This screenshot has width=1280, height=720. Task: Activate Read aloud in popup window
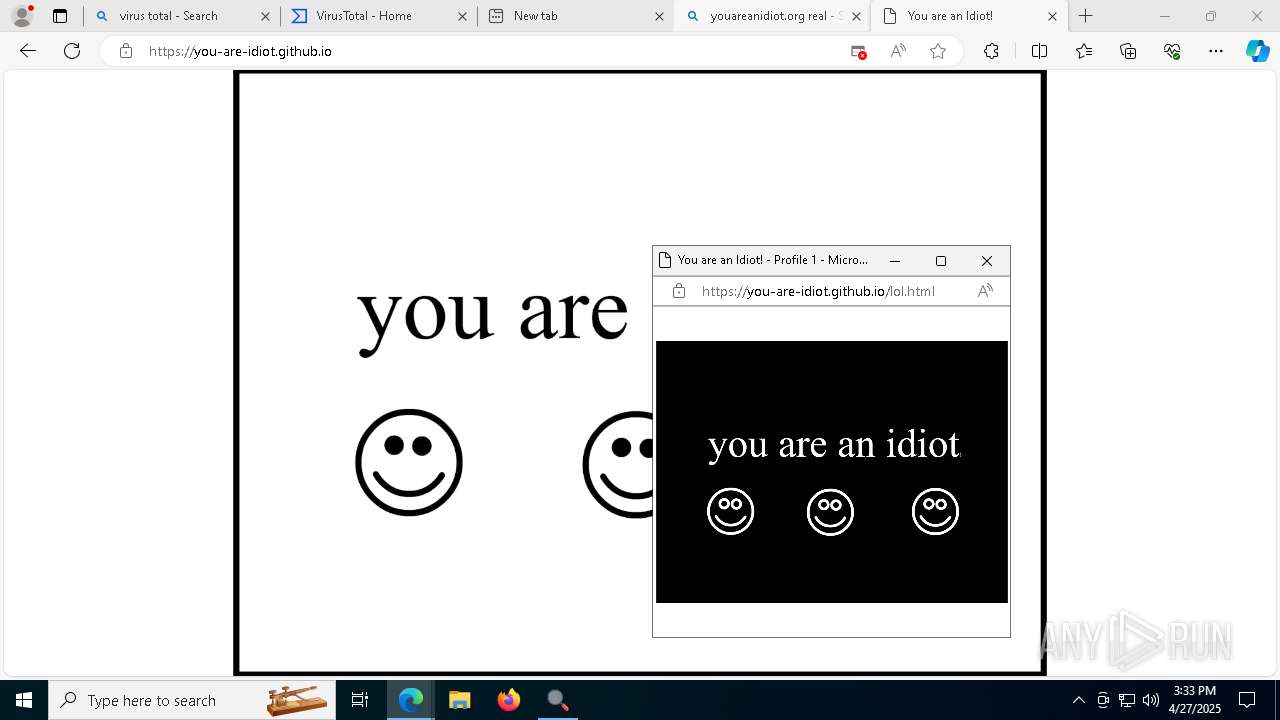(985, 291)
